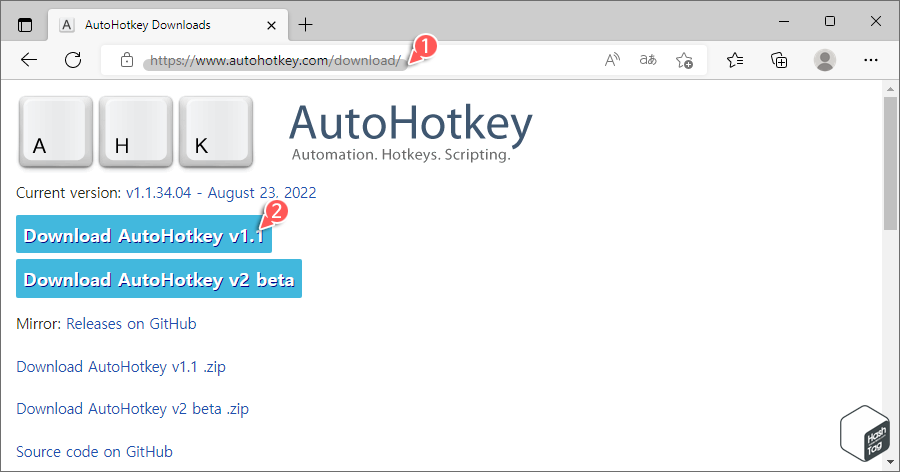View site information lock icon

(x=127, y=60)
